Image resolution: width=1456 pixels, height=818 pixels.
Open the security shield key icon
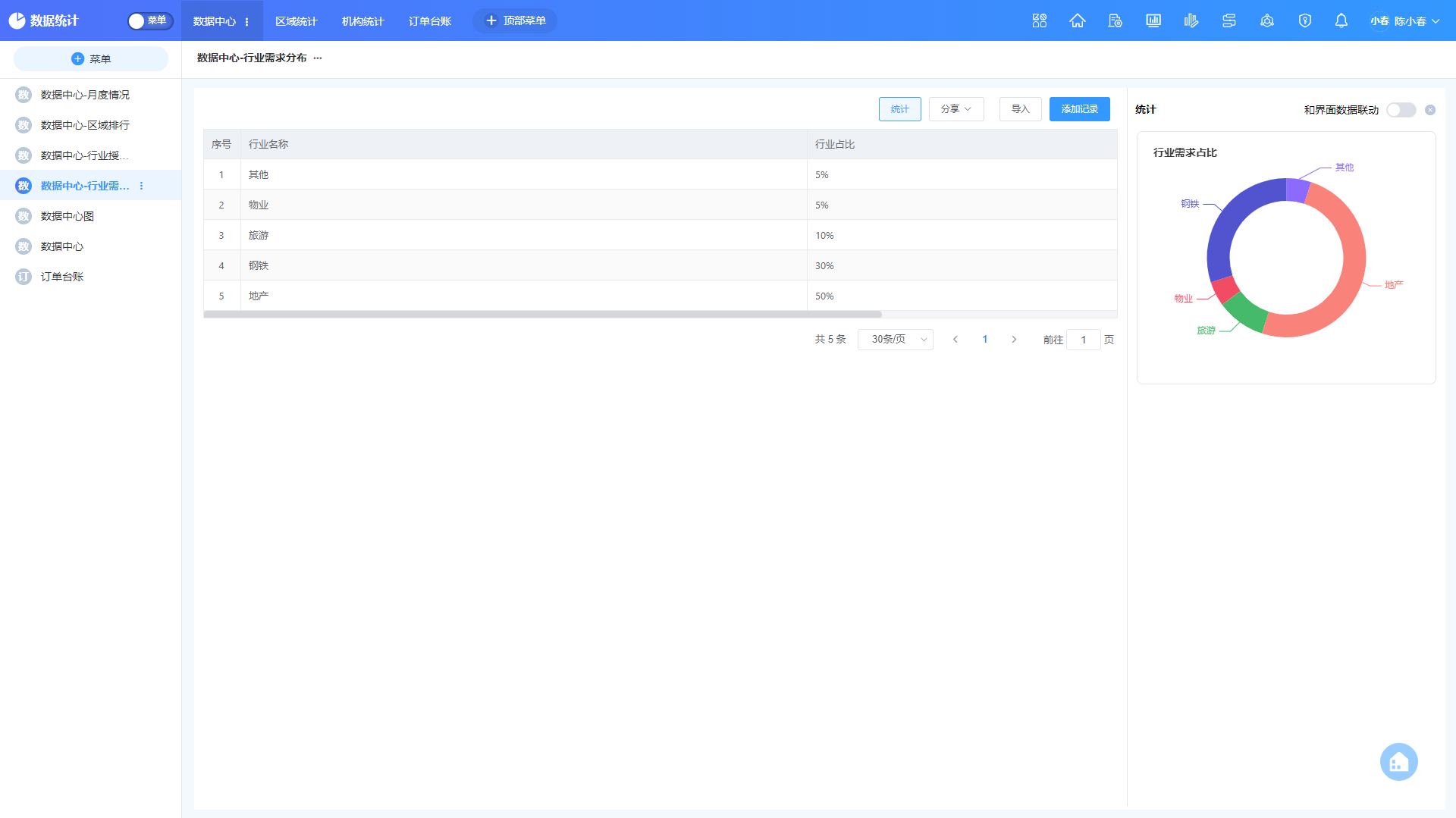pos(1304,20)
